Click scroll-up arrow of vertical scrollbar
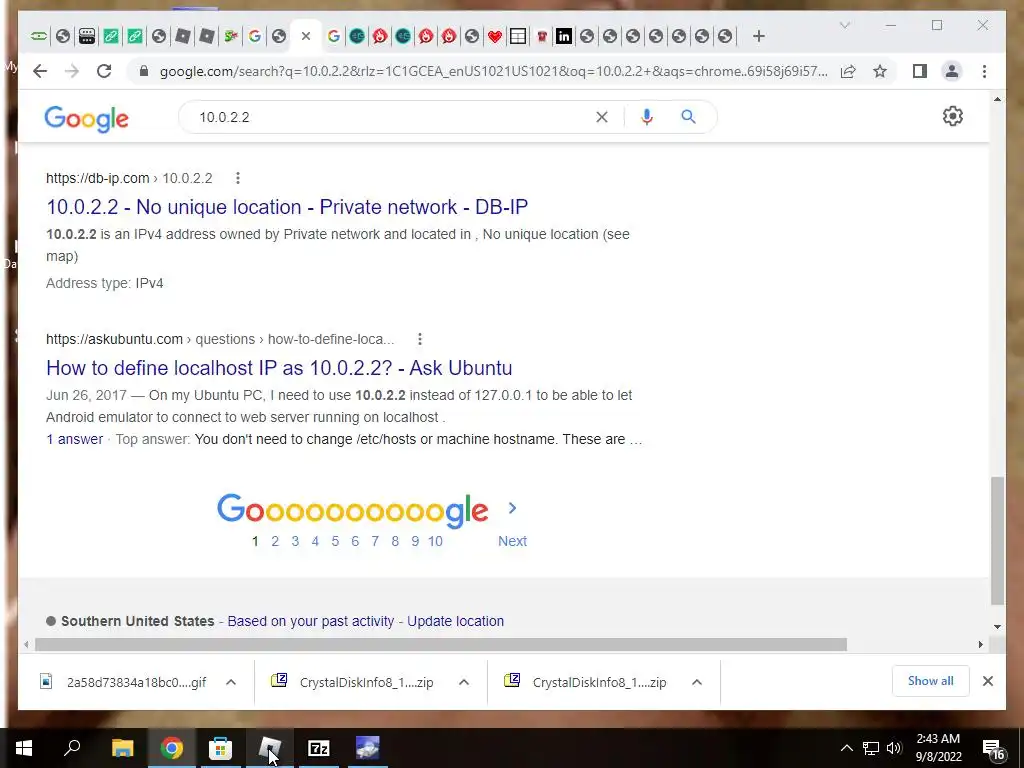 coord(997,99)
